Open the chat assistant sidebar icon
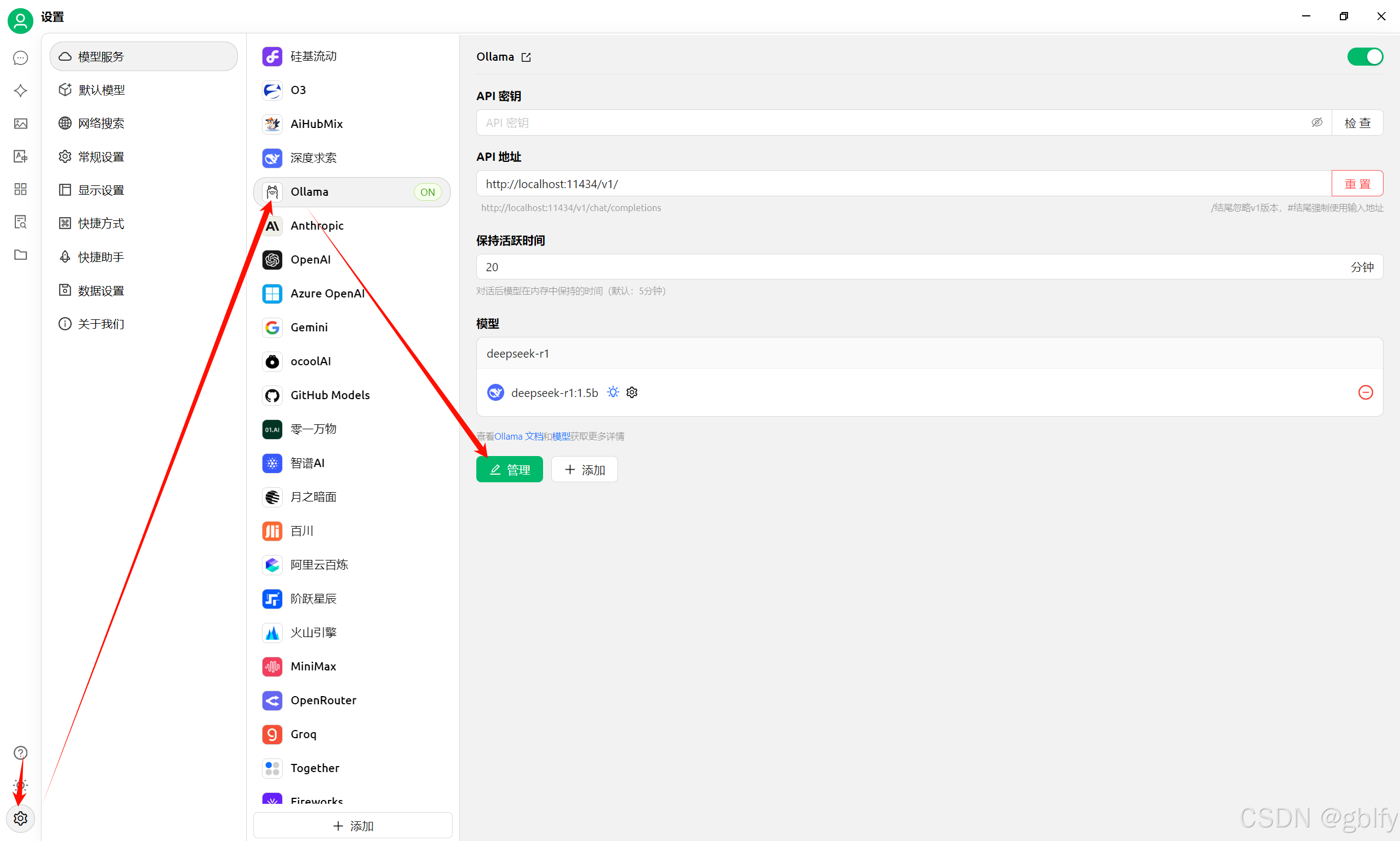This screenshot has width=1400, height=841. click(x=20, y=58)
